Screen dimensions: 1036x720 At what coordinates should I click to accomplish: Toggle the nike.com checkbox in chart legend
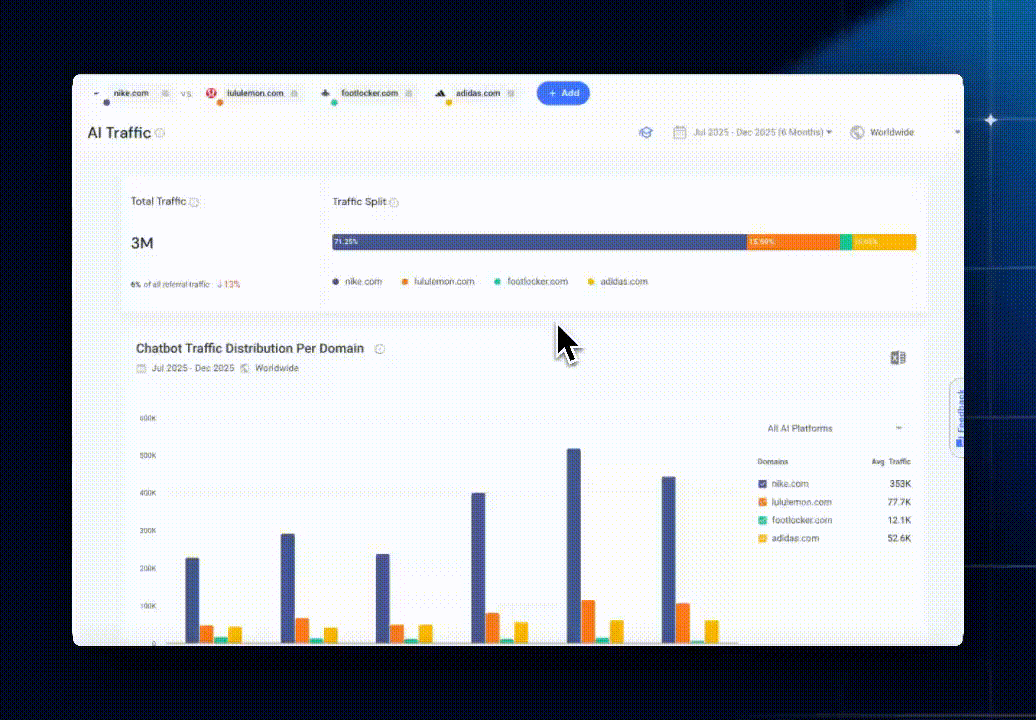(762, 484)
